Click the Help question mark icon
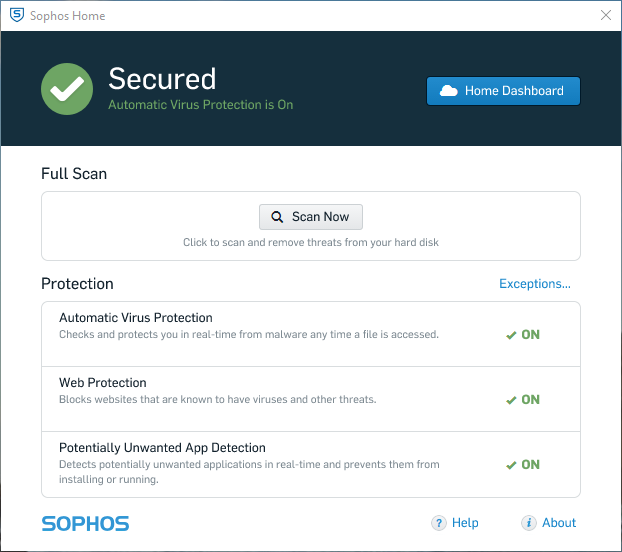The image size is (622, 552). coord(439,523)
